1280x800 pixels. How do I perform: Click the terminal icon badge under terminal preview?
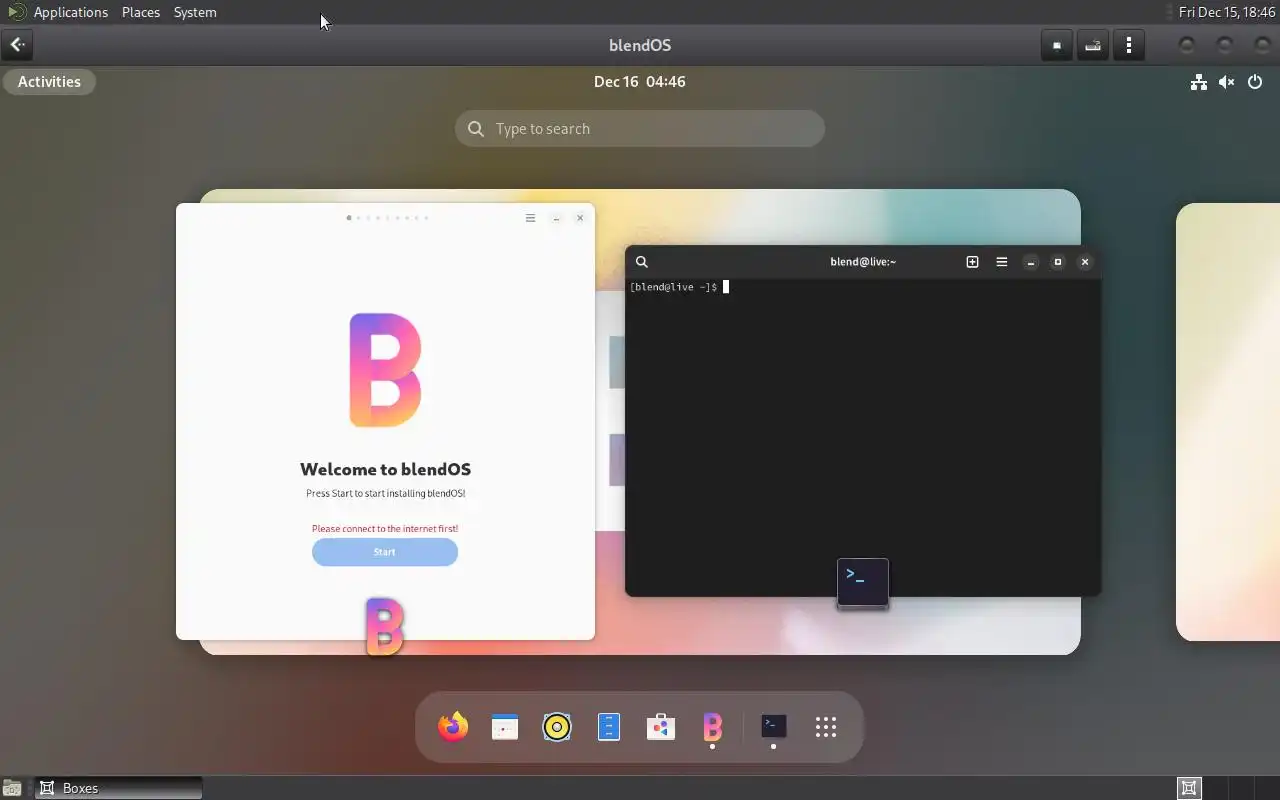coord(863,582)
